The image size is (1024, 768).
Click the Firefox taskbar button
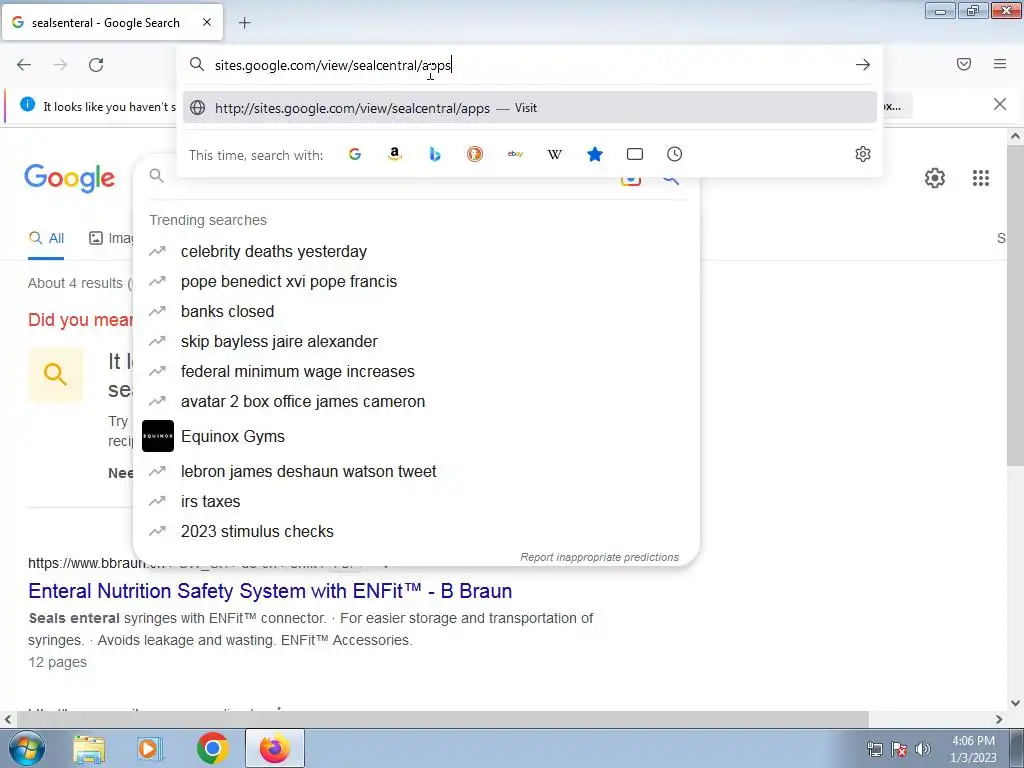[274, 748]
